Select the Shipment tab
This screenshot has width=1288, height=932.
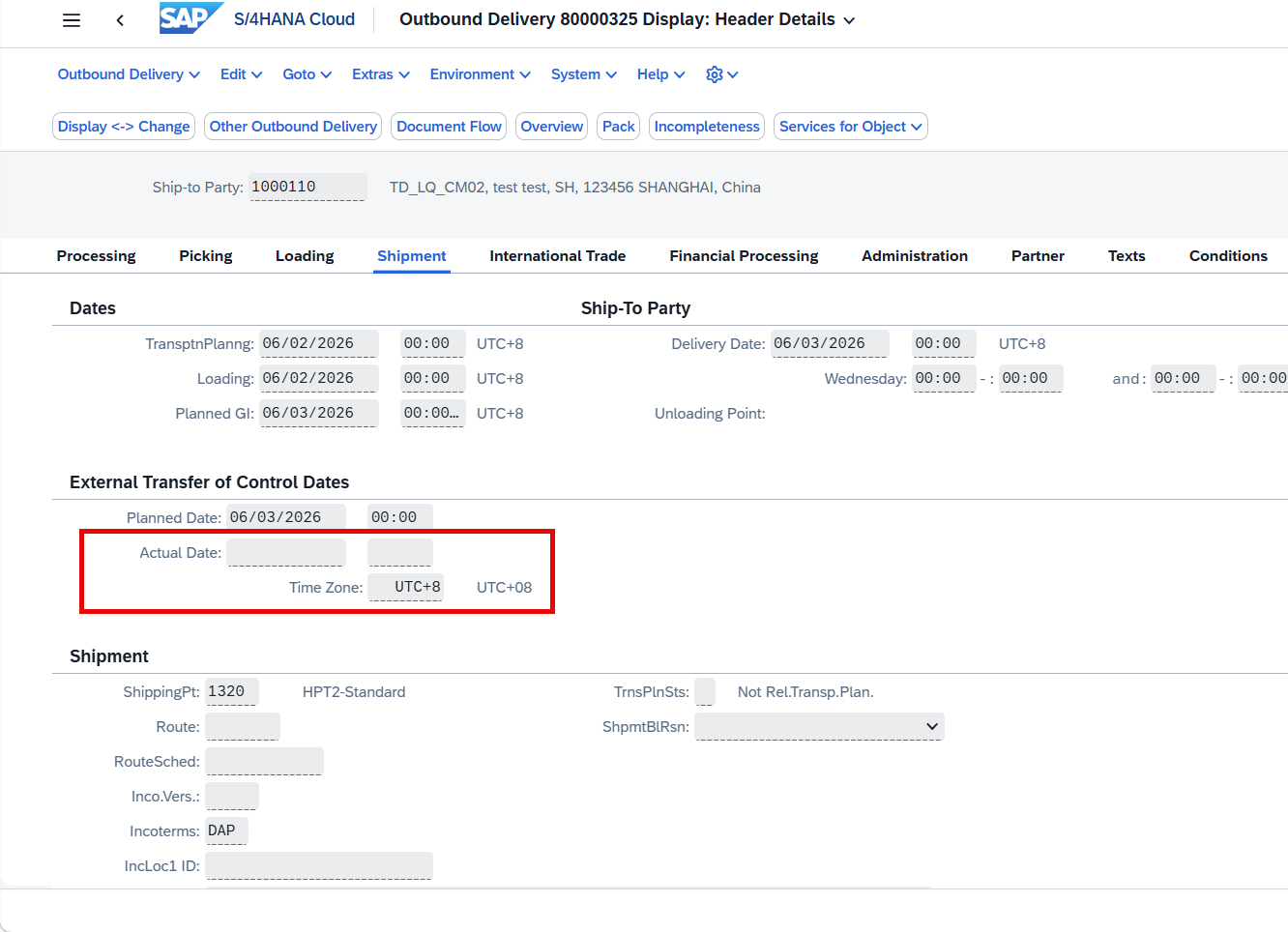(x=412, y=256)
